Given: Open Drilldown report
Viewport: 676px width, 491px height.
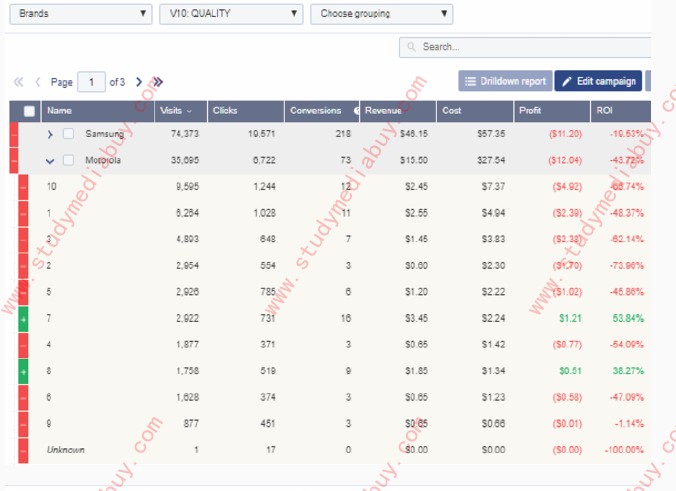Looking at the screenshot, I should tap(505, 81).
